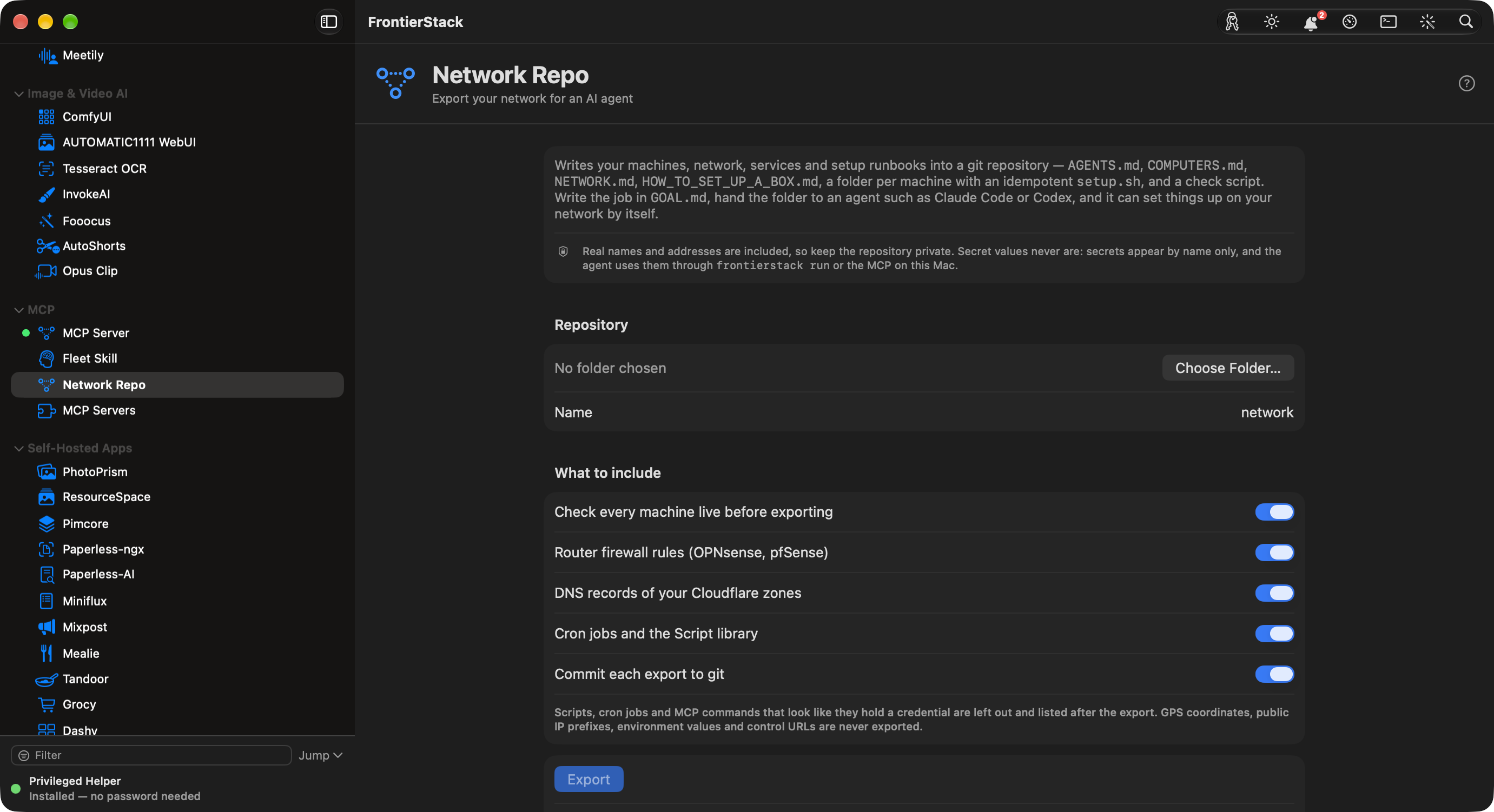Select Grocy shopping cart entry
Image resolution: width=1494 pixels, height=812 pixels.
click(x=177, y=705)
